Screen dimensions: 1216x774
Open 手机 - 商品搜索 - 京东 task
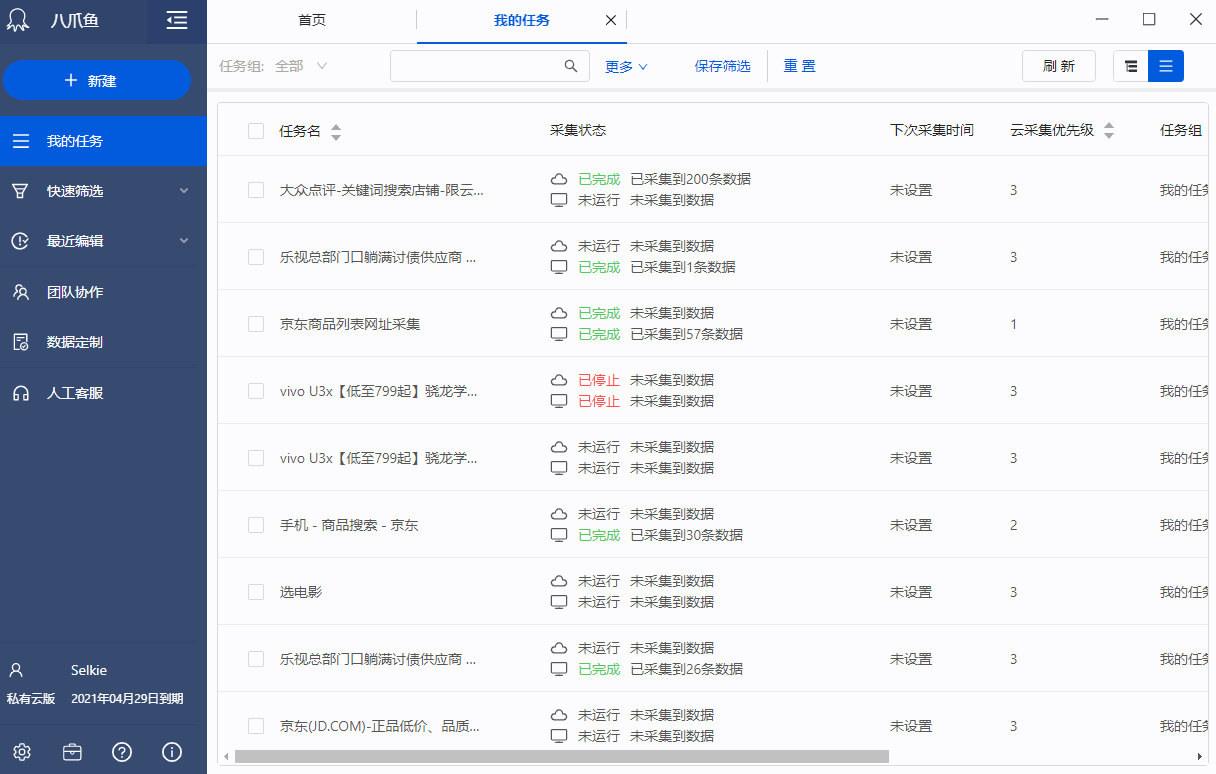click(349, 525)
